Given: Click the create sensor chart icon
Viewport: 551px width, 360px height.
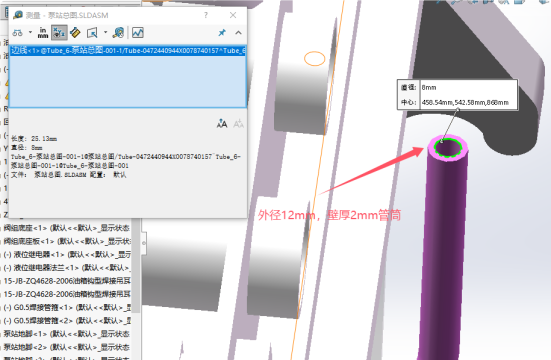Looking at the screenshot, I should tap(138, 33).
